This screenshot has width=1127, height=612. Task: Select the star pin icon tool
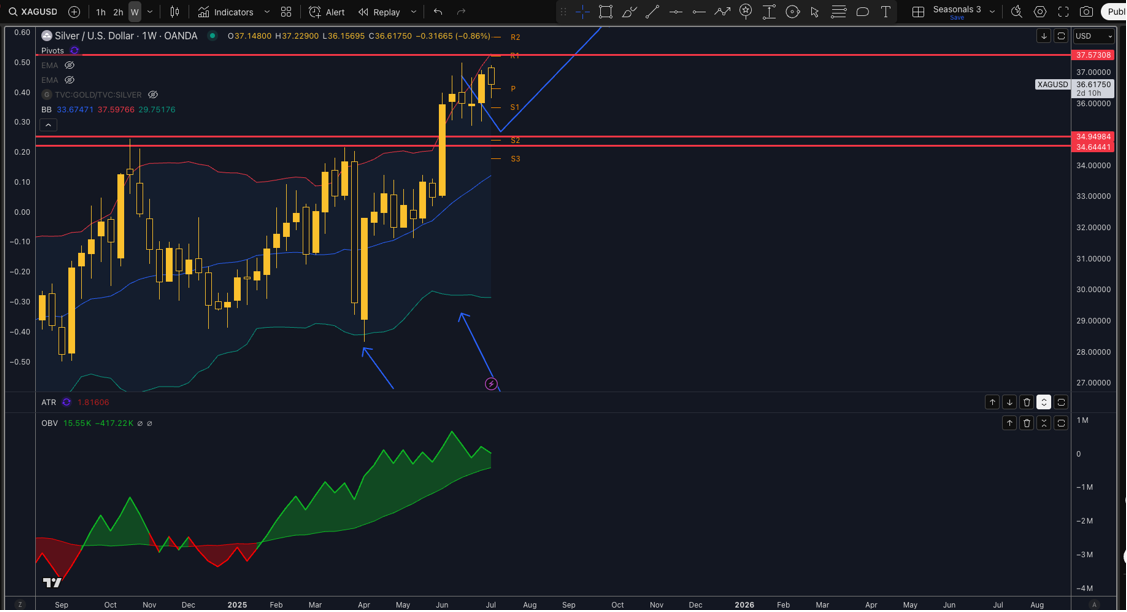(746, 12)
